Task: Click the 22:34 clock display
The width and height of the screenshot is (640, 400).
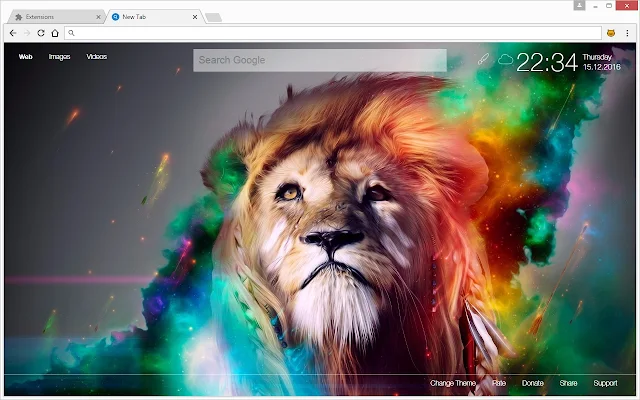Action: [x=547, y=62]
